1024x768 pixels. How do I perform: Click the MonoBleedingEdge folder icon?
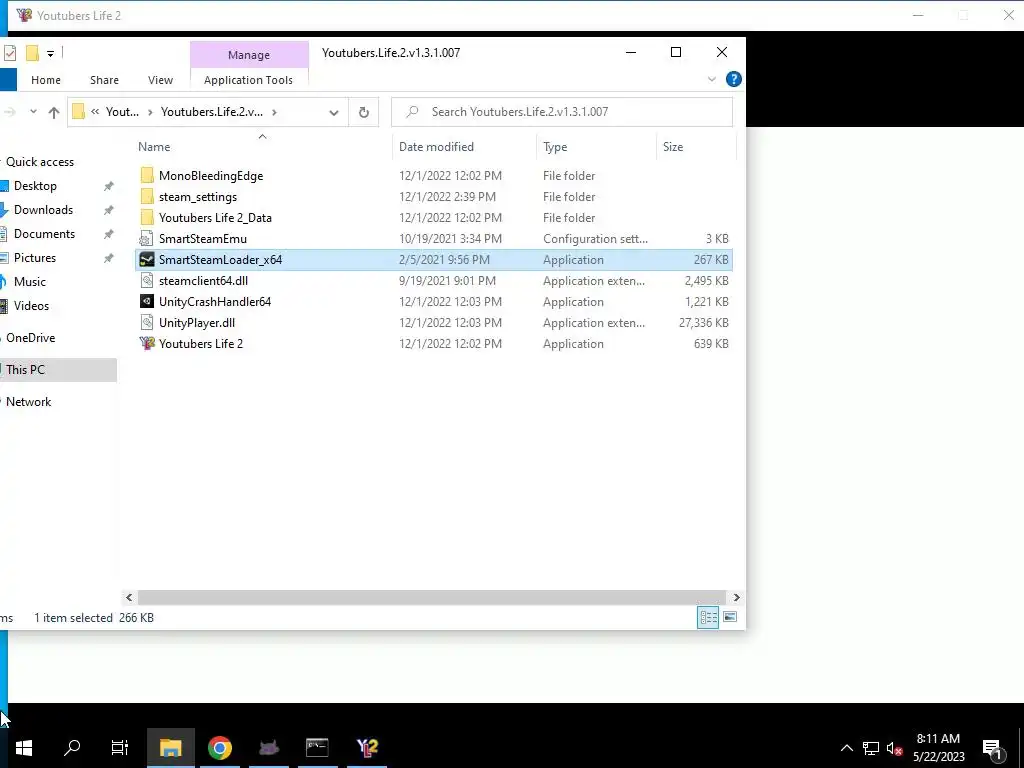pos(147,176)
